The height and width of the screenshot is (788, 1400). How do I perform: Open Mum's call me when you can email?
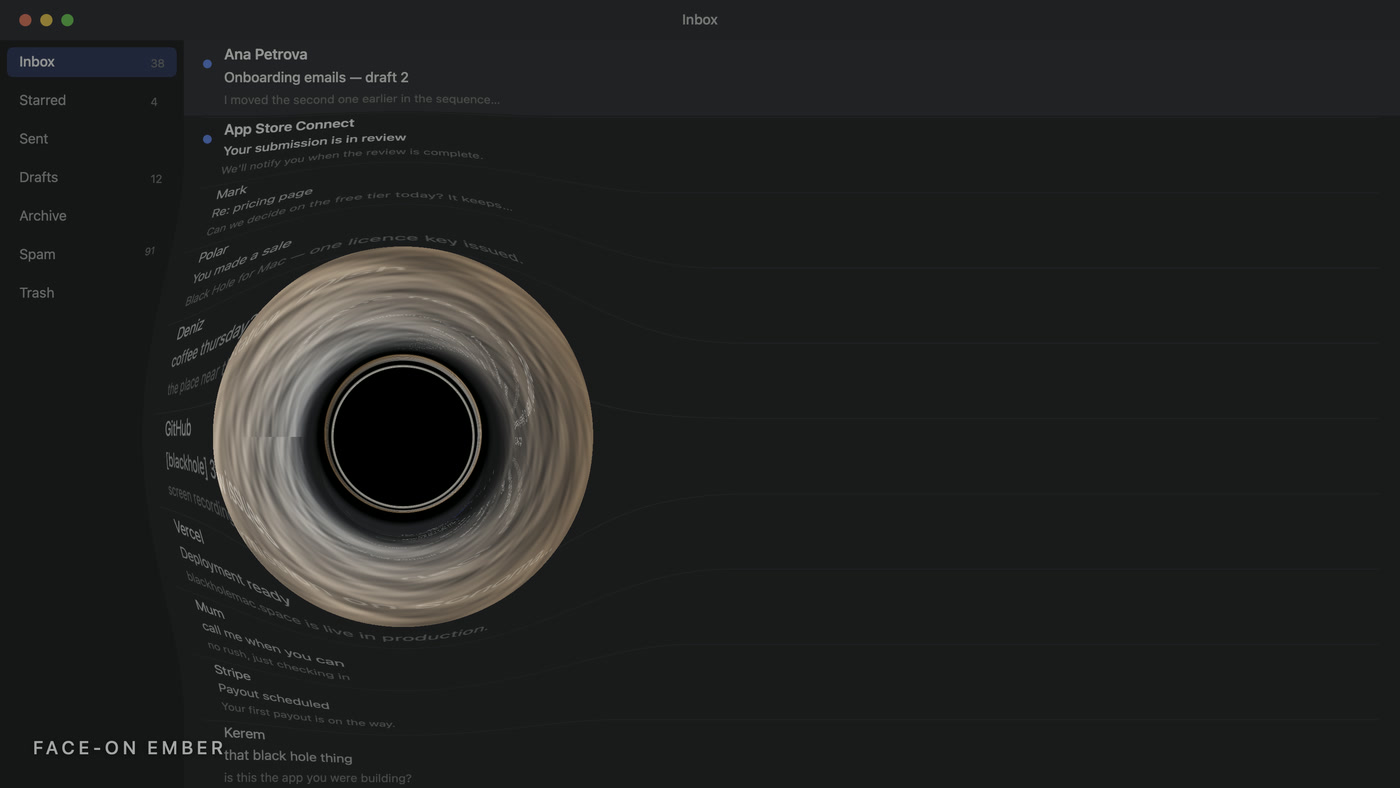[272, 640]
